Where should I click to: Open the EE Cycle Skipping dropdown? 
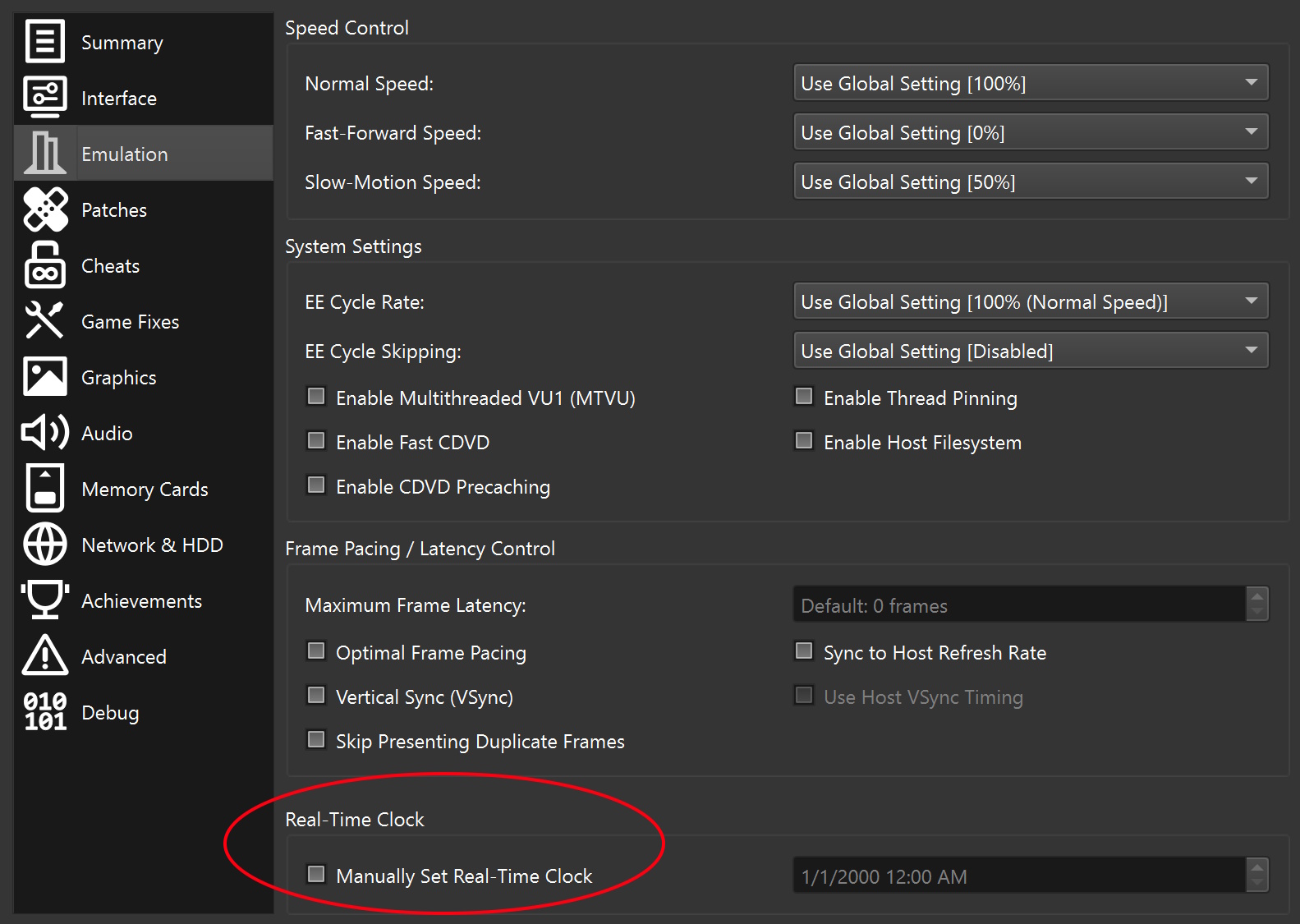(1031, 351)
